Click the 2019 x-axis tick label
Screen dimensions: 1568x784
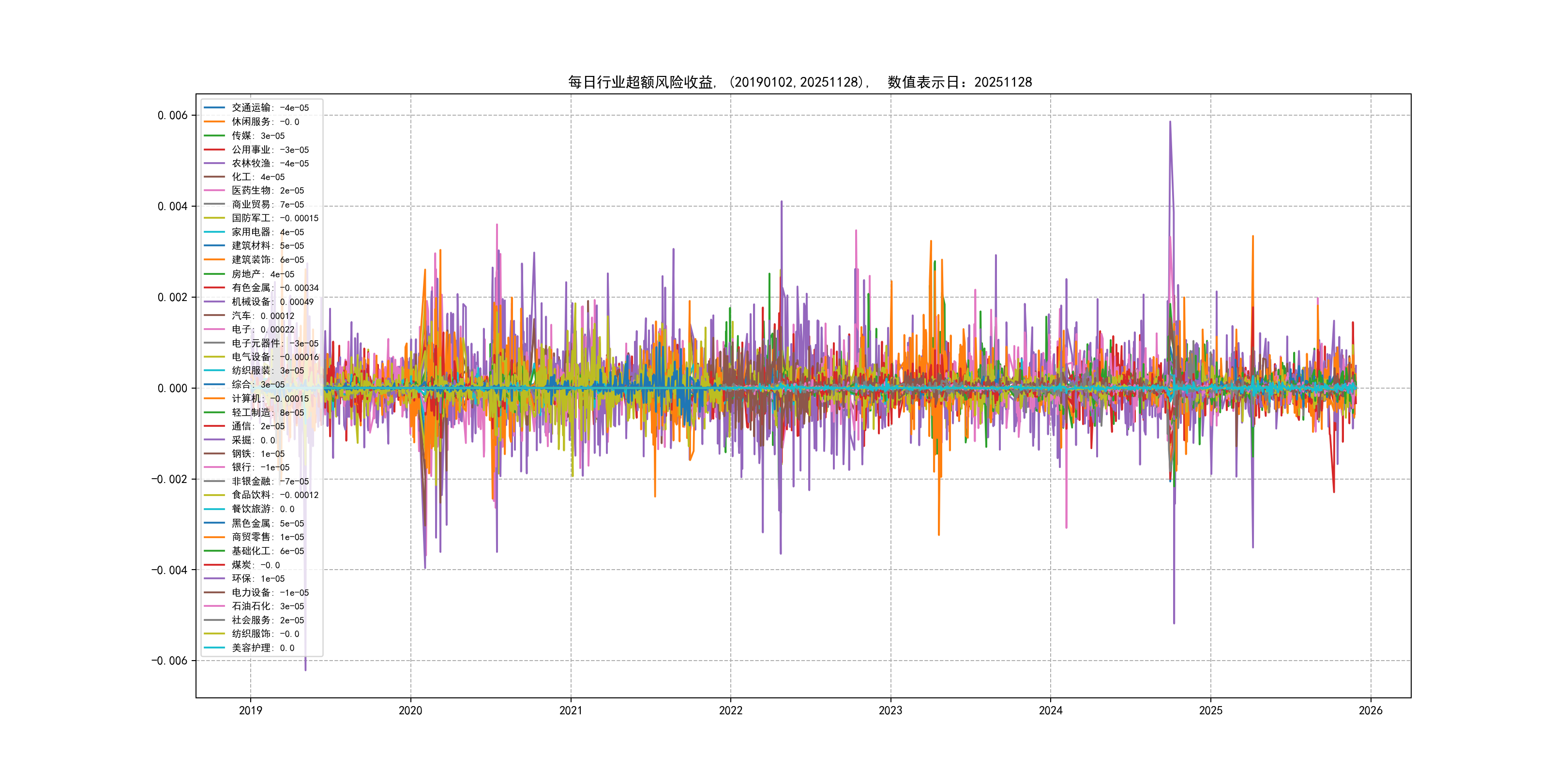[250, 710]
